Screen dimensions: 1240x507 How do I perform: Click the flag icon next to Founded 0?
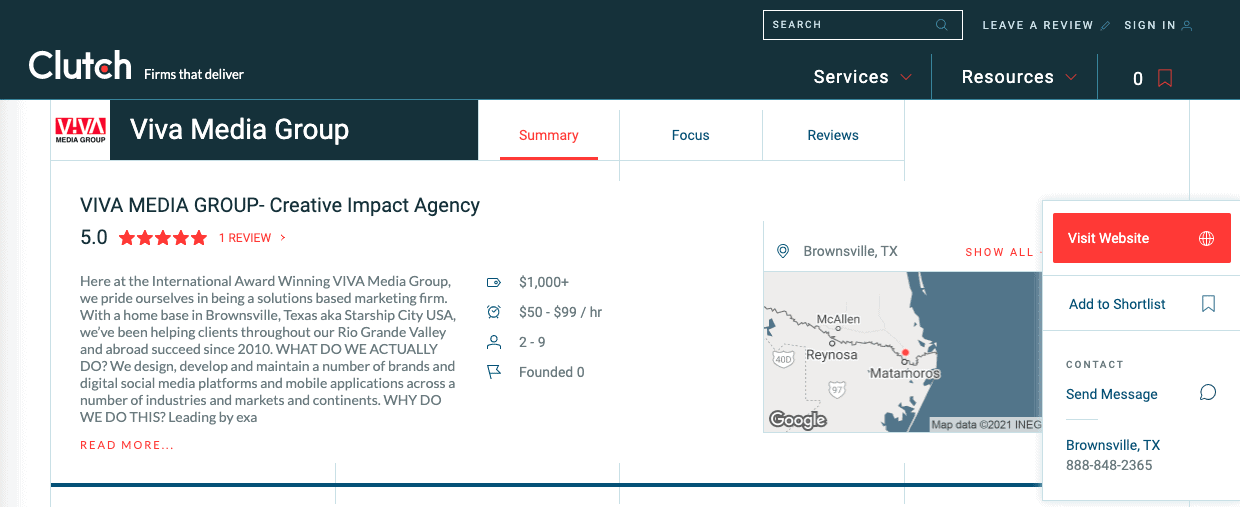point(493,372)
